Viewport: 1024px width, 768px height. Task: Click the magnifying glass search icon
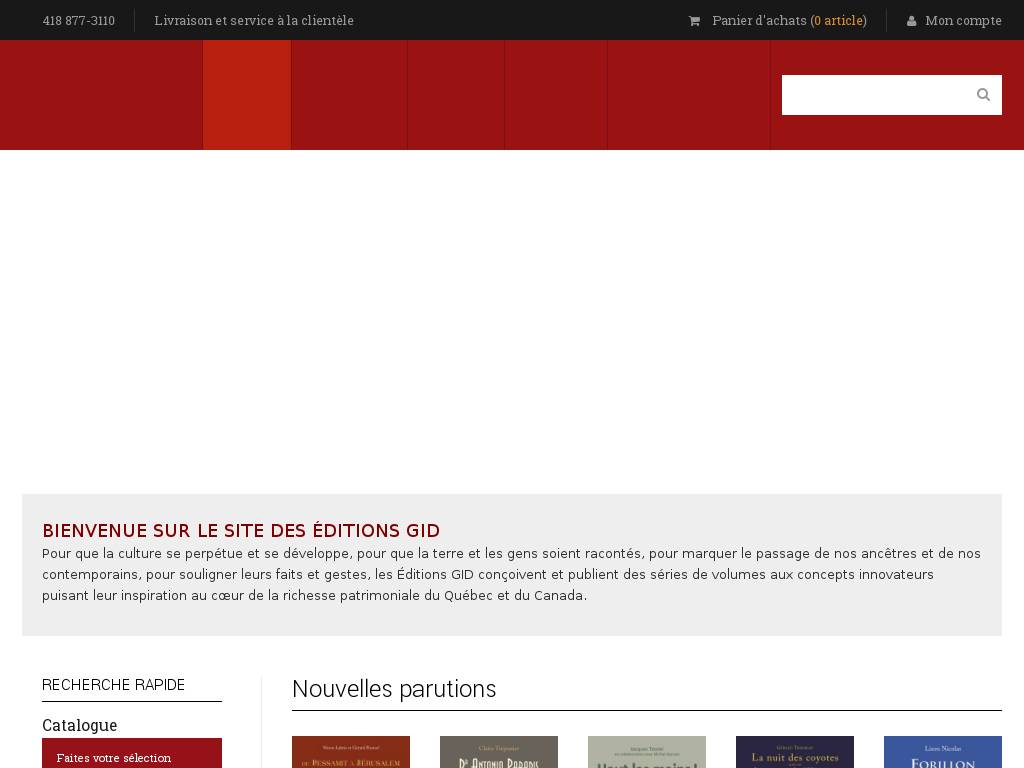point(983,95)
